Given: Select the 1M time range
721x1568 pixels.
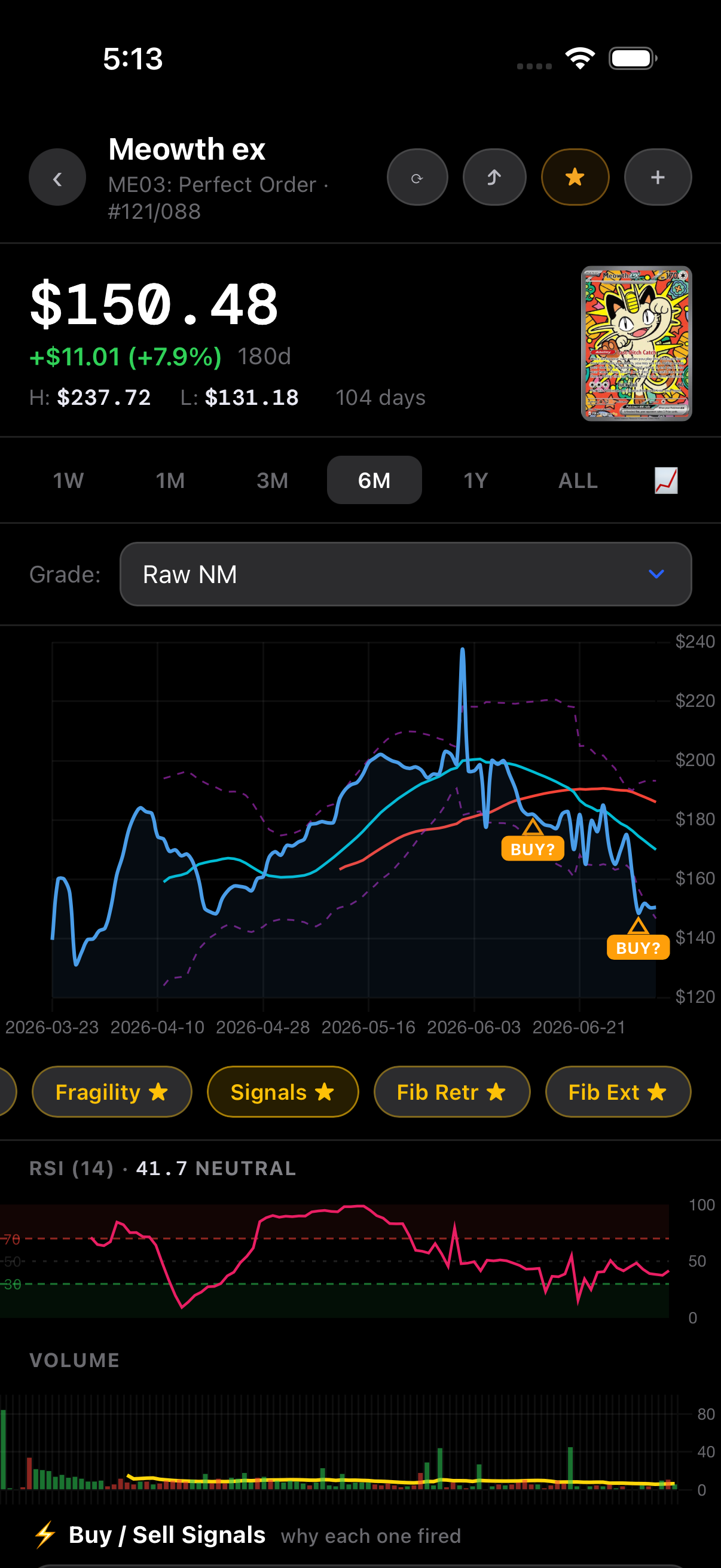Looking at the screenshot, I should (170, 480).
